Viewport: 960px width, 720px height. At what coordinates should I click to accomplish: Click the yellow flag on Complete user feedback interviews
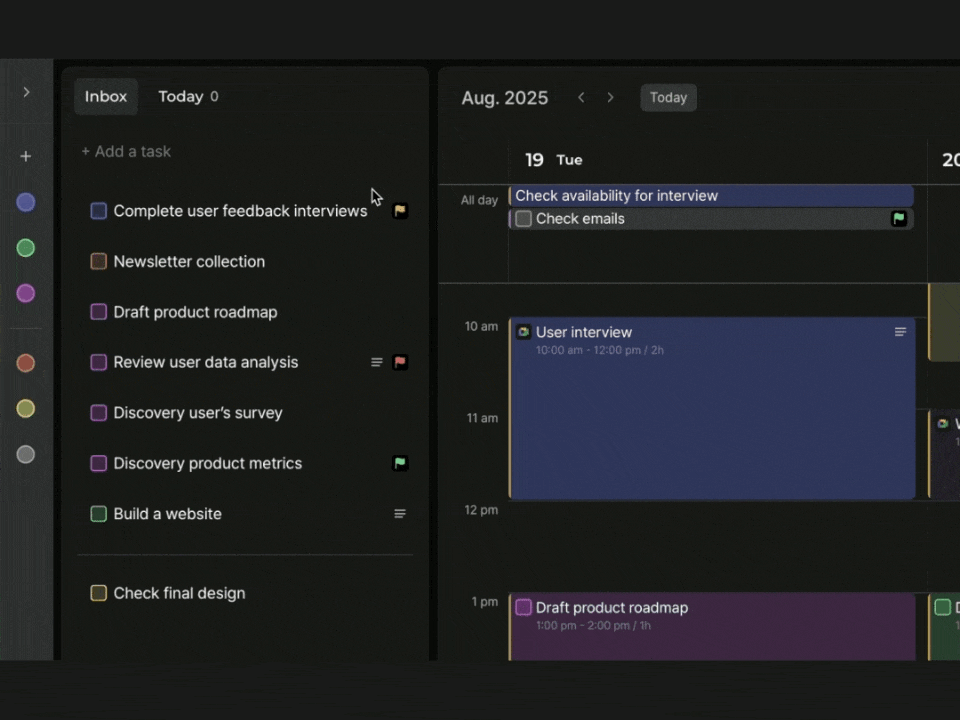(400, 211)
